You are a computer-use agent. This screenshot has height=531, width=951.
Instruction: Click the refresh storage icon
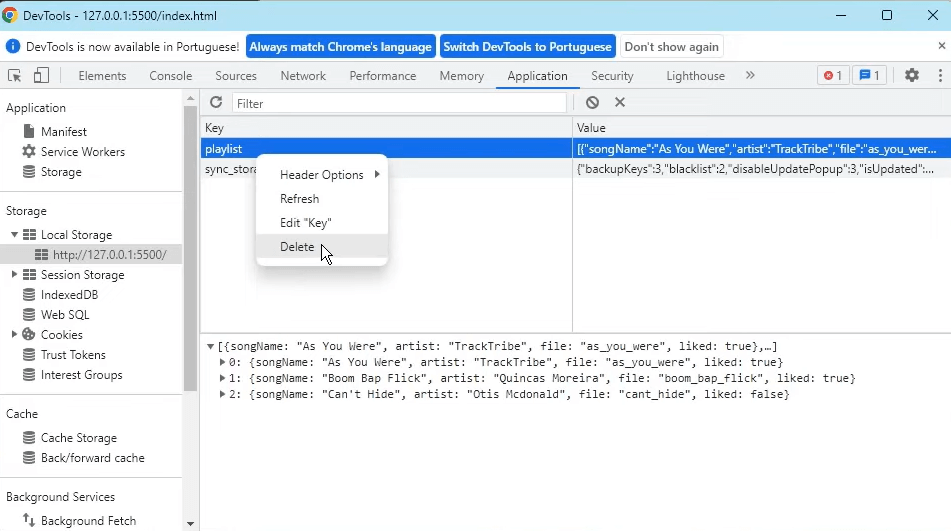tap(216, 102)
